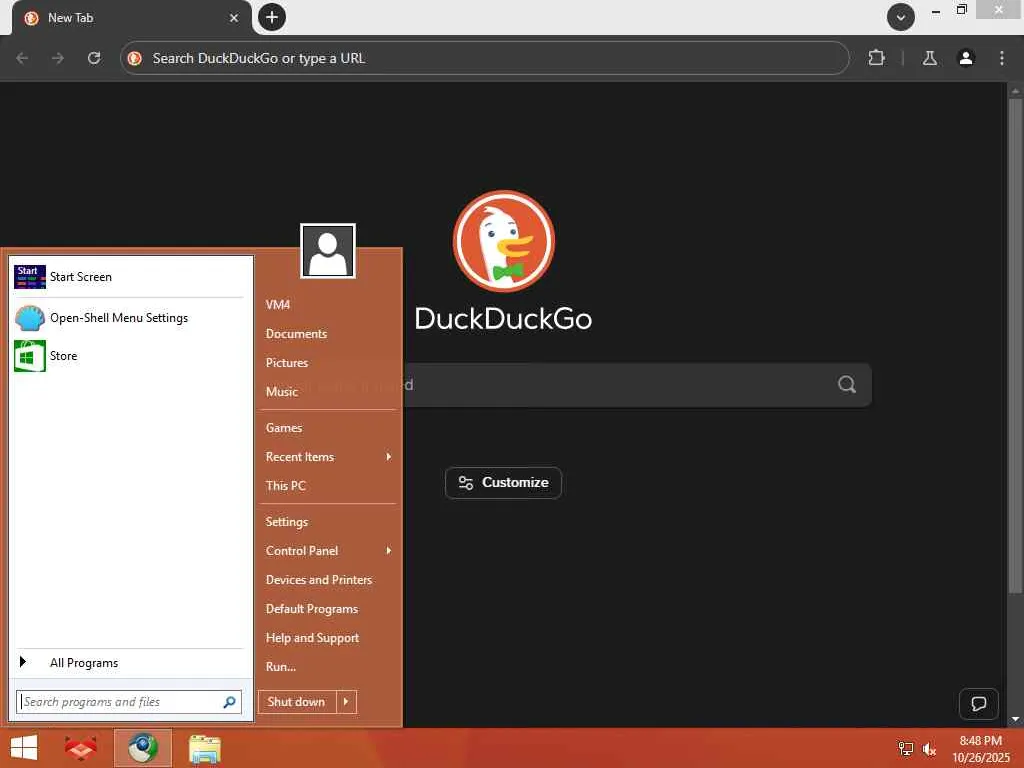Screen dimensions: 1024x768
Task: Click the search magnifier in Start menu
Action: [x=229, y=702]
